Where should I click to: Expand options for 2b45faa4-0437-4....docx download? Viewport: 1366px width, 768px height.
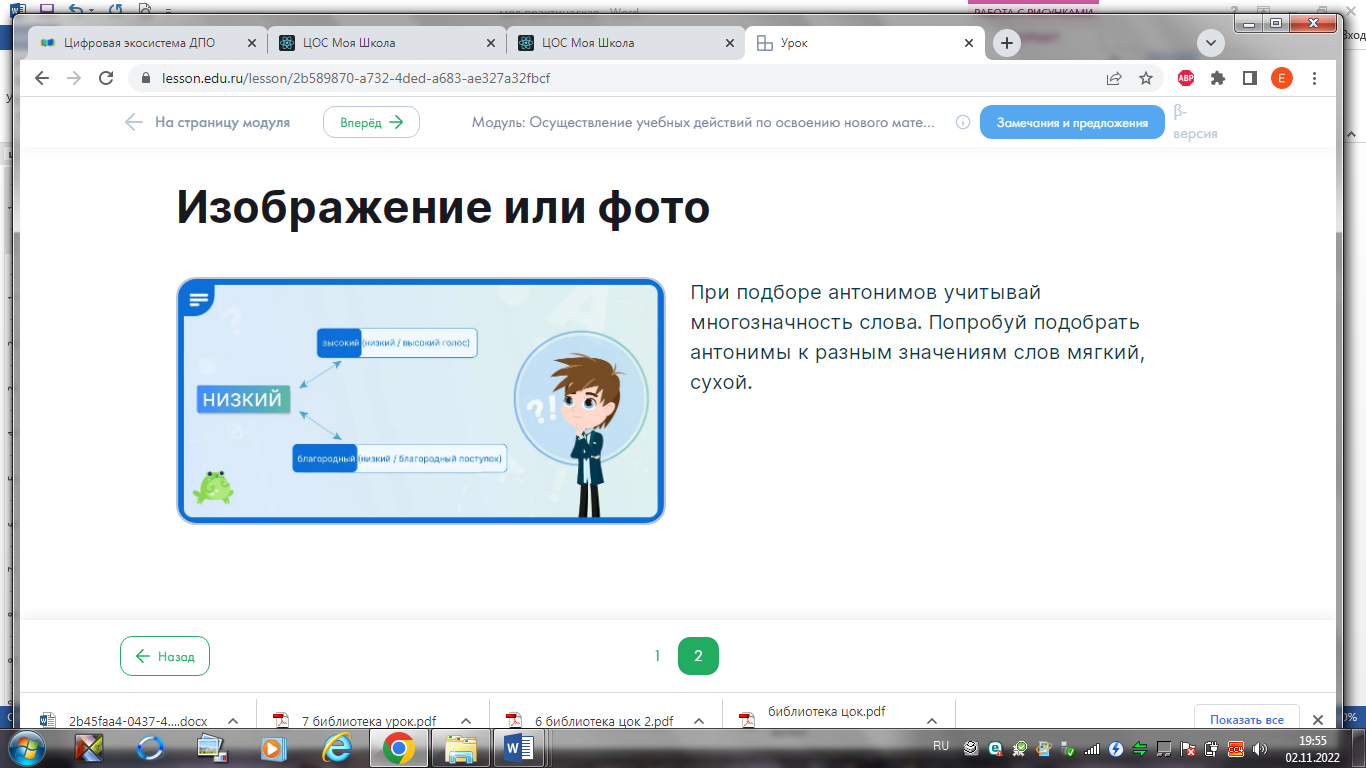click(232, 721)
